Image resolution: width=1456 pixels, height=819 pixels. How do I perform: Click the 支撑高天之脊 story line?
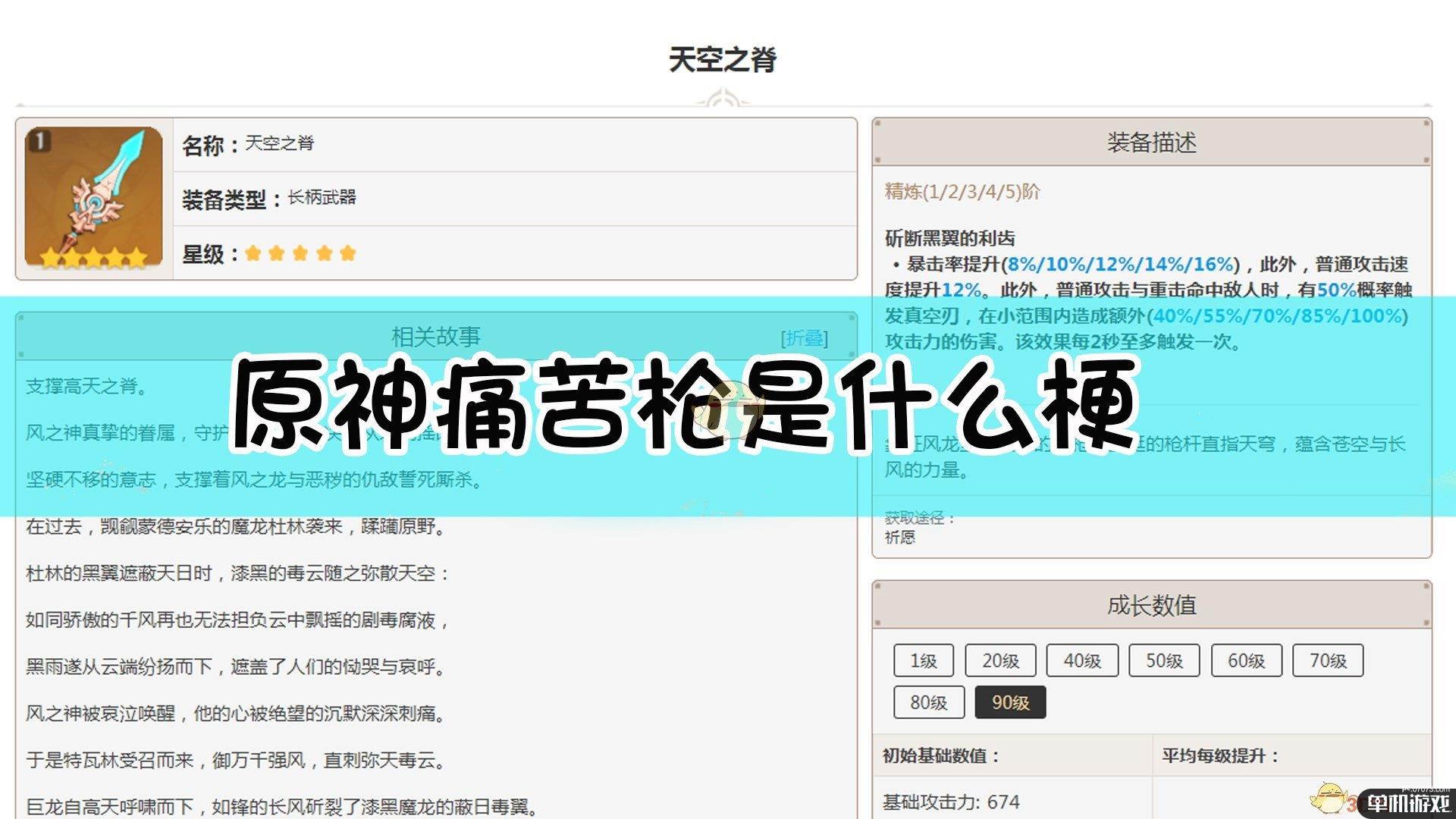click(x=86, y=386)
